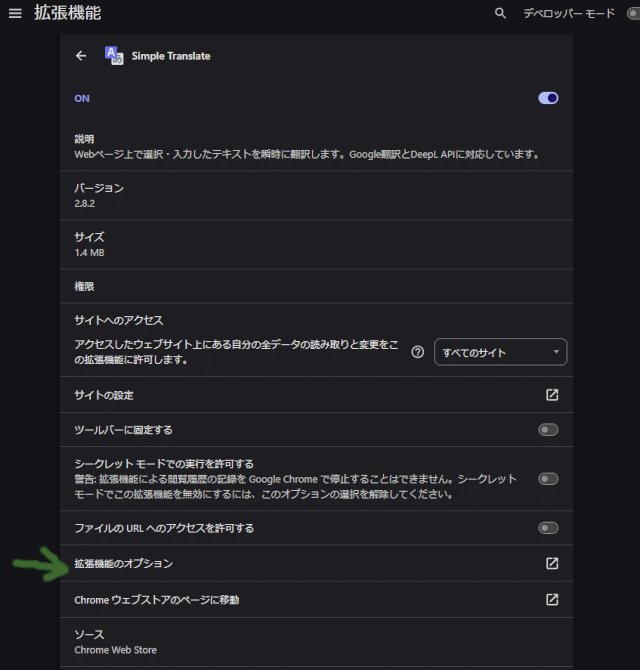Click the サイトの設定 row label

pyautogui.click(x=104, y=395)
